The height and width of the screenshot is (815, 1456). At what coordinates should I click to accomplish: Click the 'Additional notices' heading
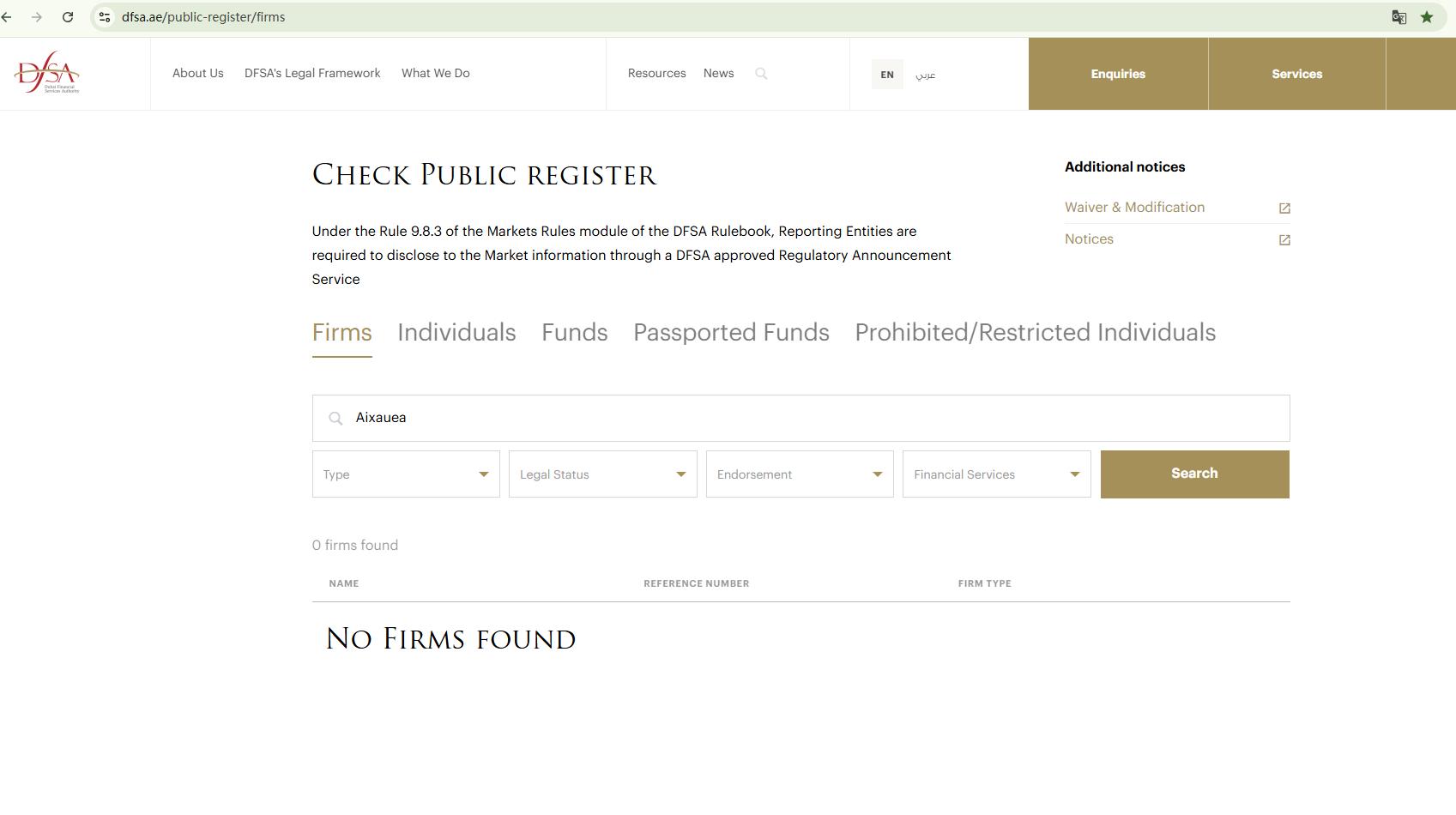click(1125, 167)
